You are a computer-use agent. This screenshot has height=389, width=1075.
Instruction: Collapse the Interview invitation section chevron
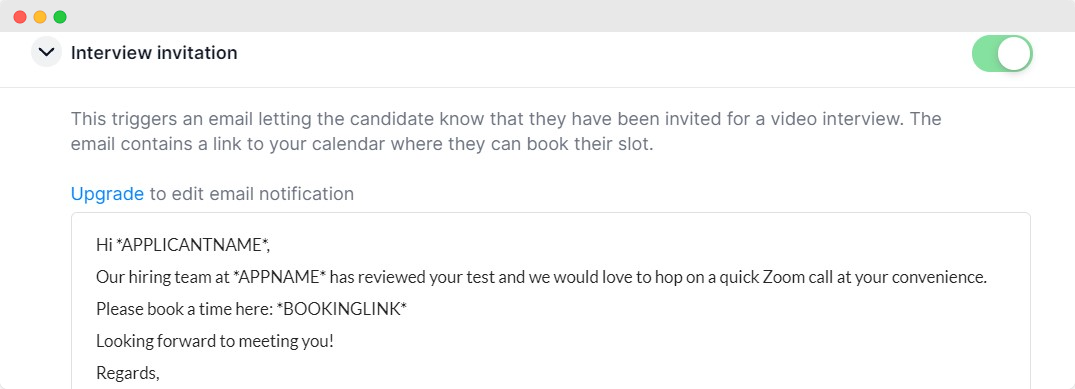pyautogui.click(x=47, y=52)
